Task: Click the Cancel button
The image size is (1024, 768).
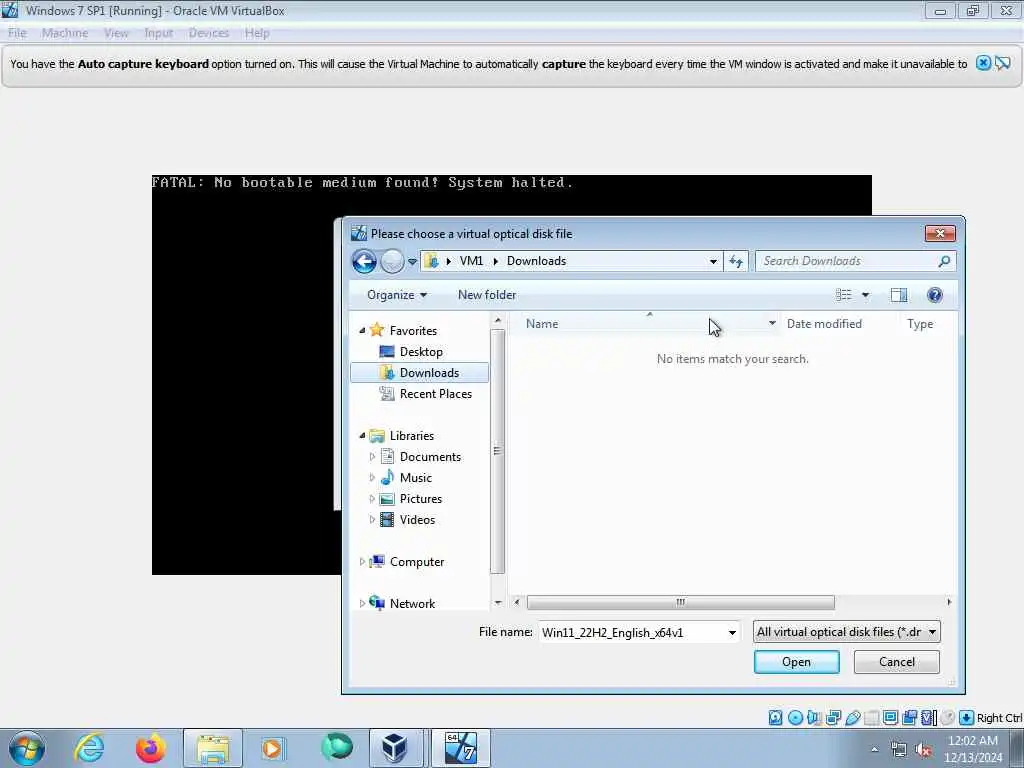Action: [897, 662]
